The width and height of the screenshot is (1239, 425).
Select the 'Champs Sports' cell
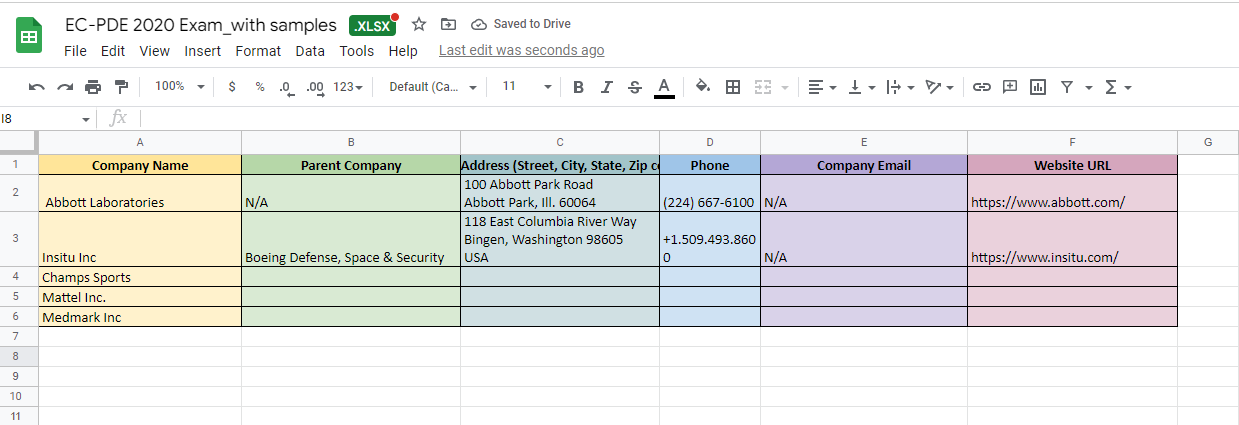[140, 277]
